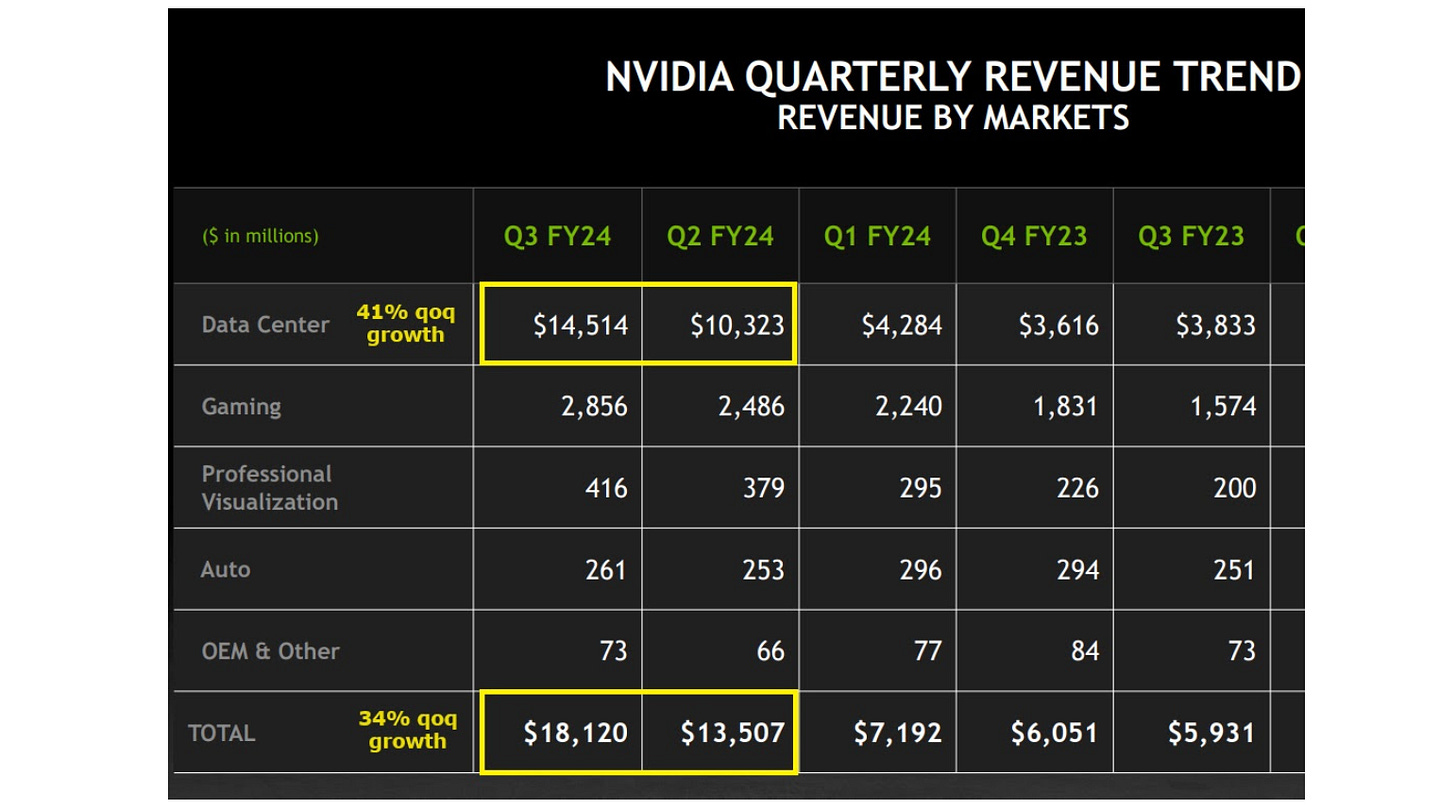Click the $5,931 total value

click(x=1212, y=733)
